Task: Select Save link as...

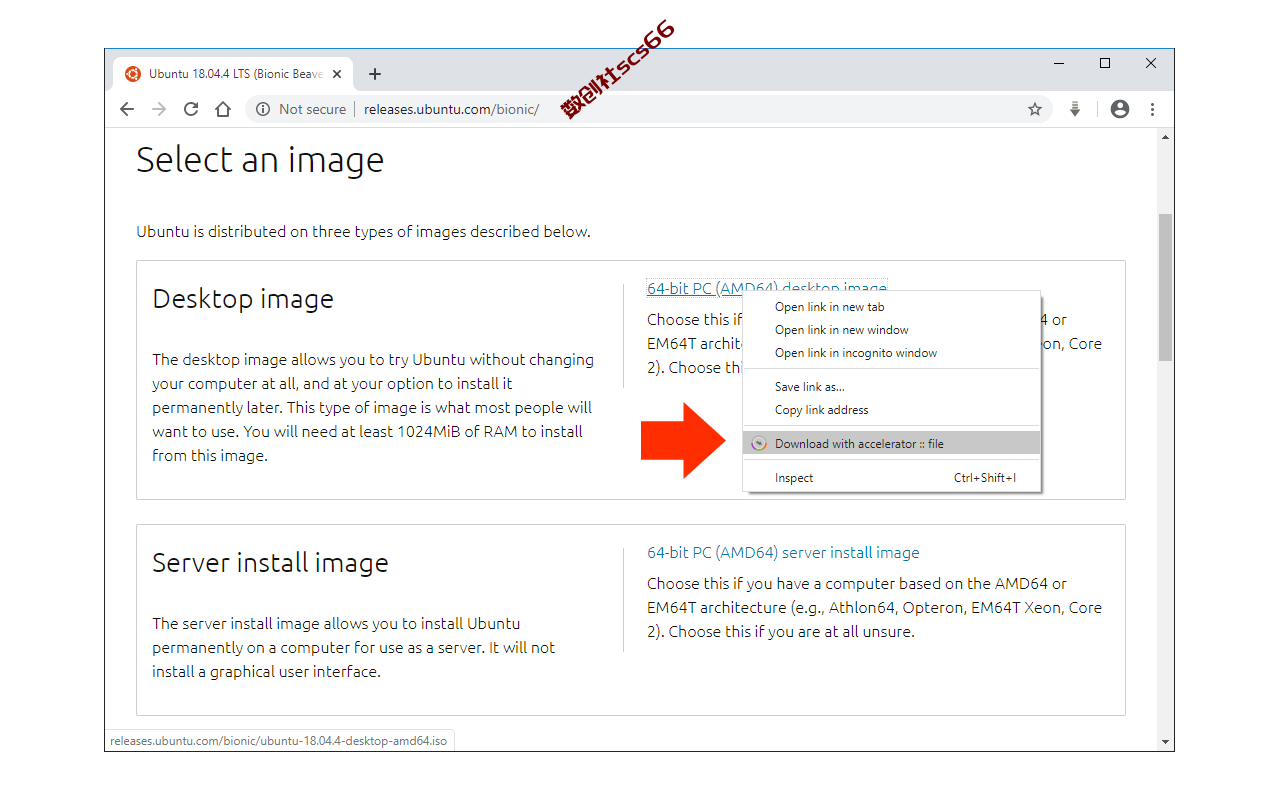Action: 892,387
